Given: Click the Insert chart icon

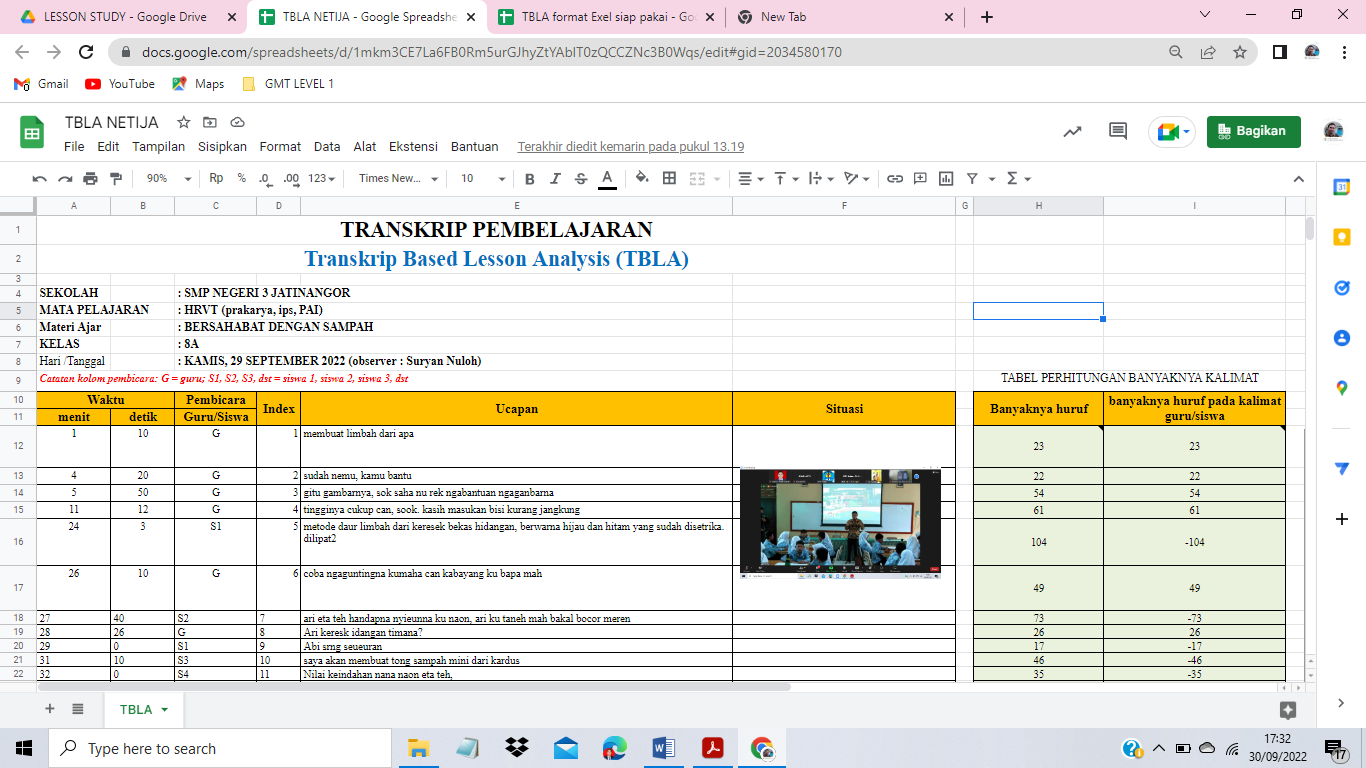Looking at the screenshot, I should pos(945,178).
